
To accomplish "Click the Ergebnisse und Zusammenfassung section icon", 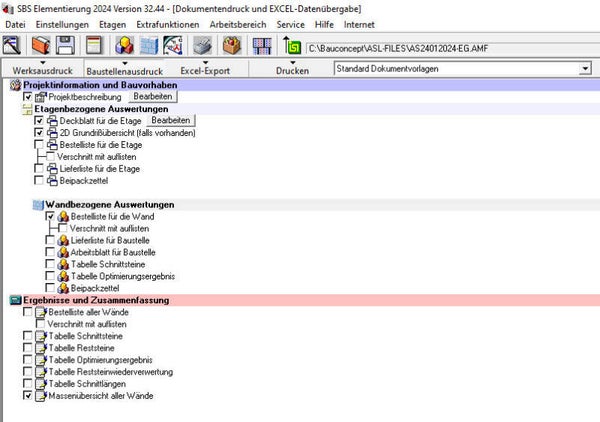I will [x=15, y=300].
